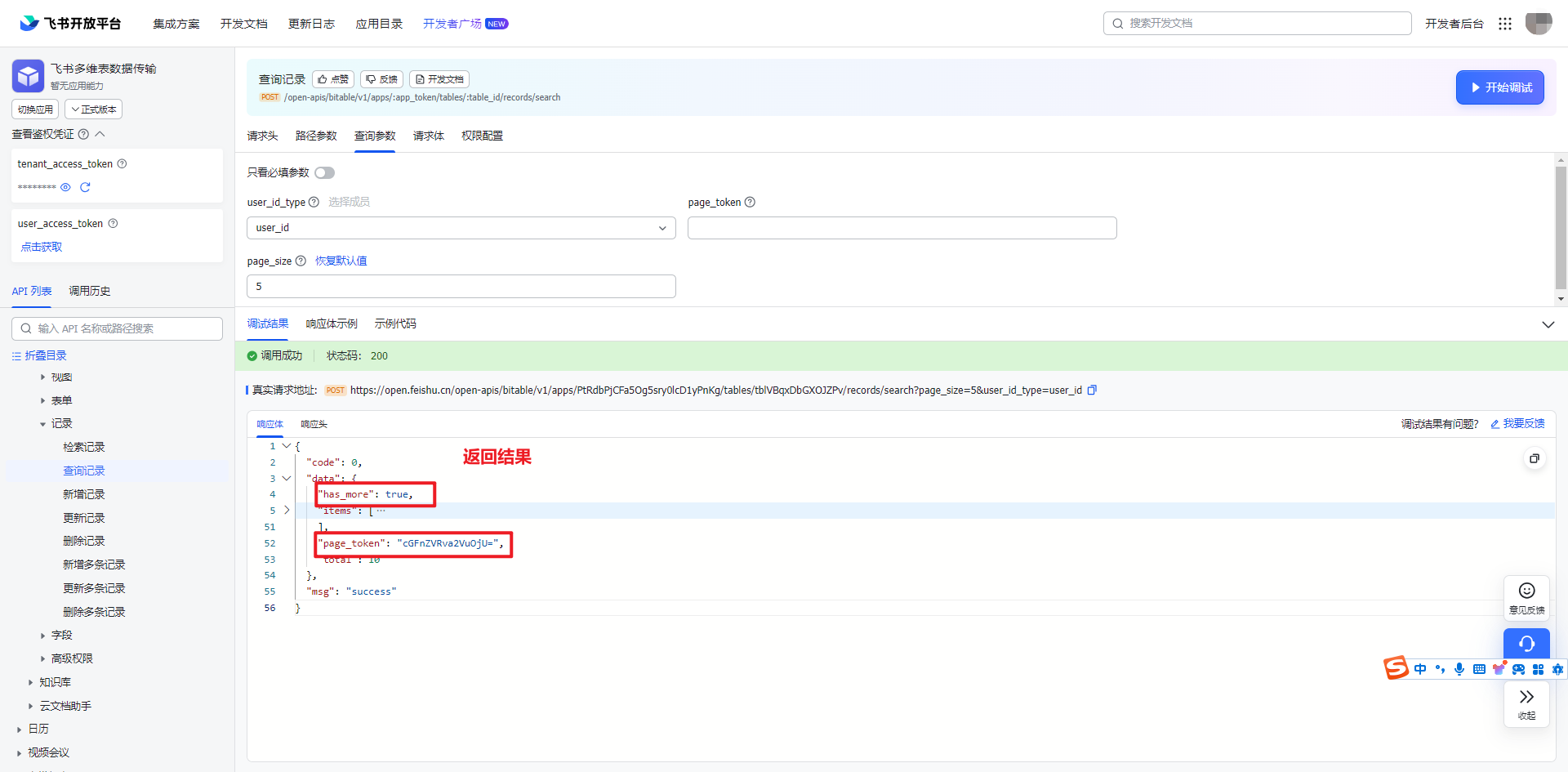
Task: Open Sogou toolbox grid icon
Action: point(1538,669)
